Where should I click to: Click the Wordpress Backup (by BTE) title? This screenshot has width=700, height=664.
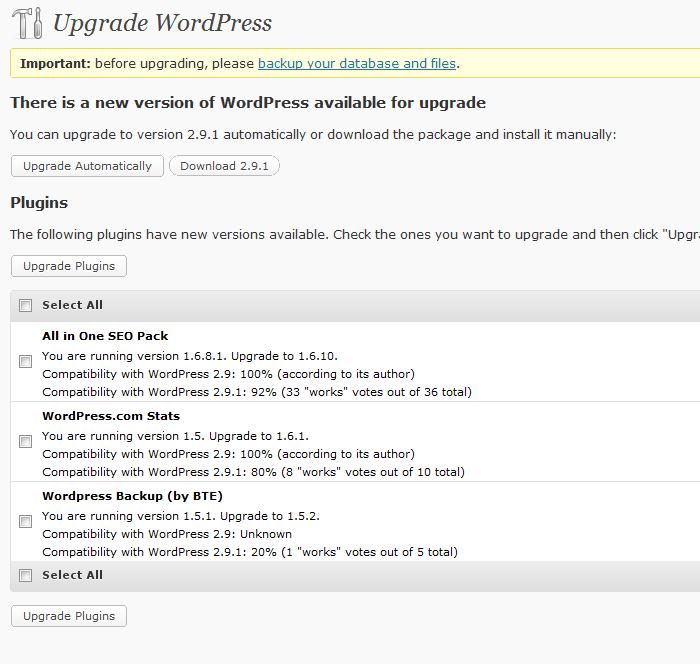[x=132, y=496]
